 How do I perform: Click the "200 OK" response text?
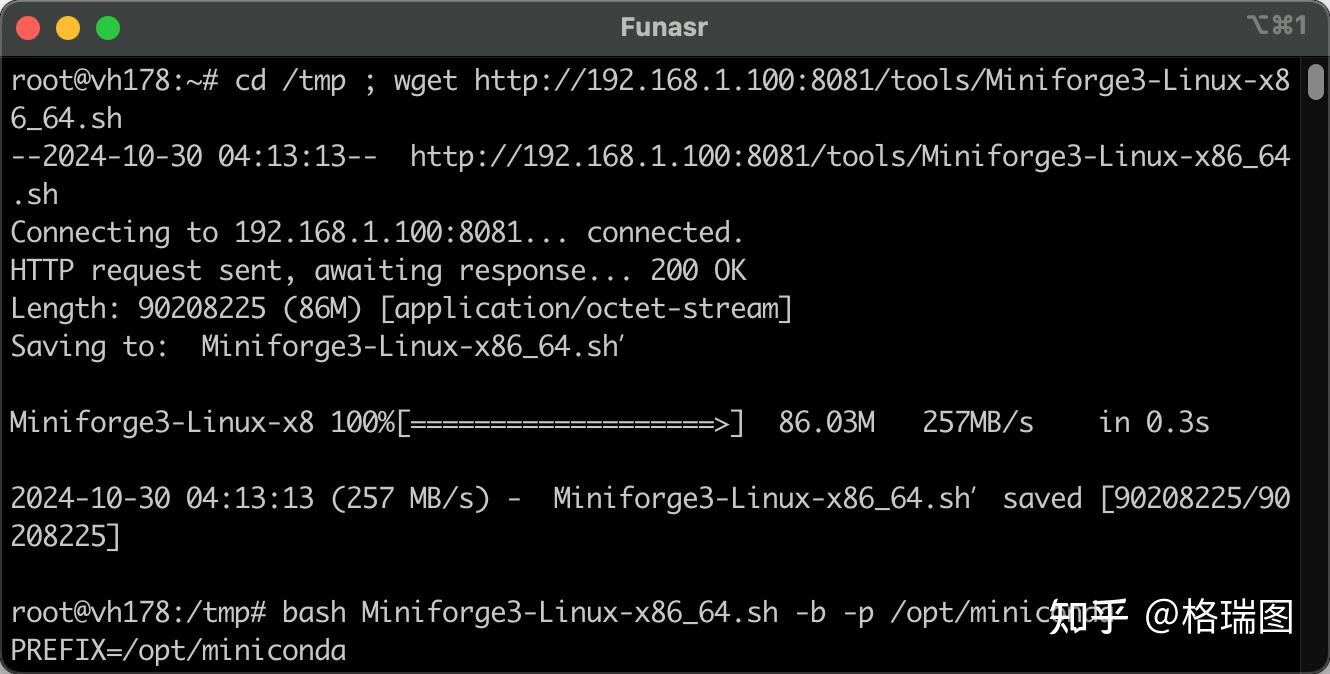[x=698, y=270]
